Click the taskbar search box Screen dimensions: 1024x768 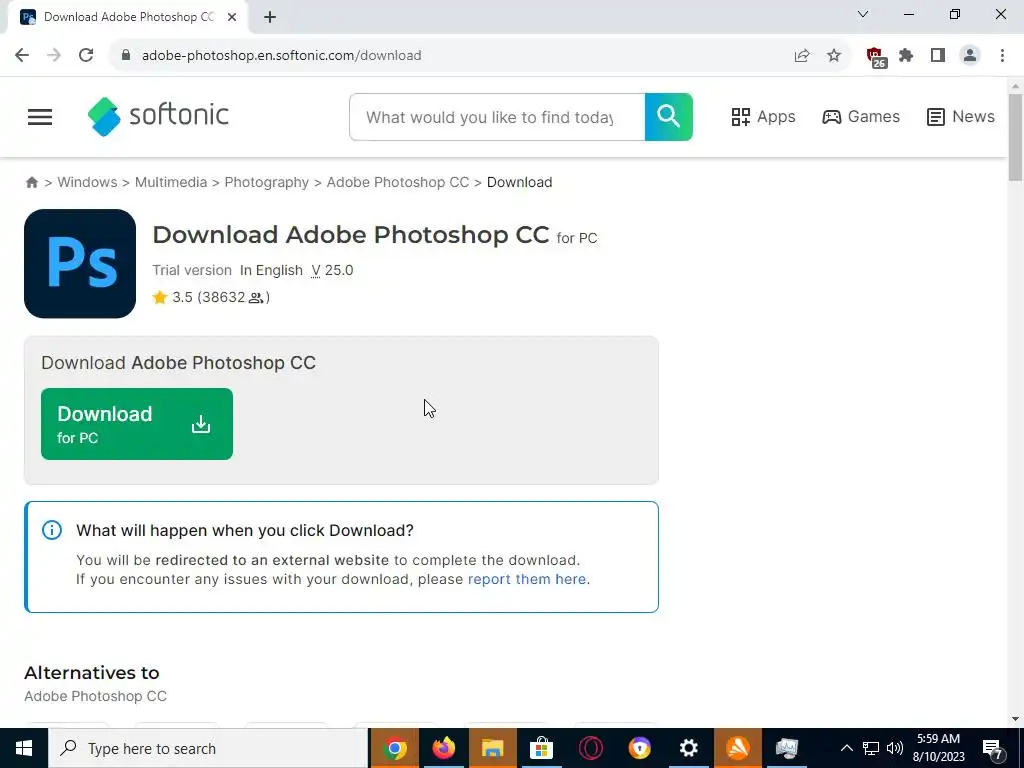(208, 748)
